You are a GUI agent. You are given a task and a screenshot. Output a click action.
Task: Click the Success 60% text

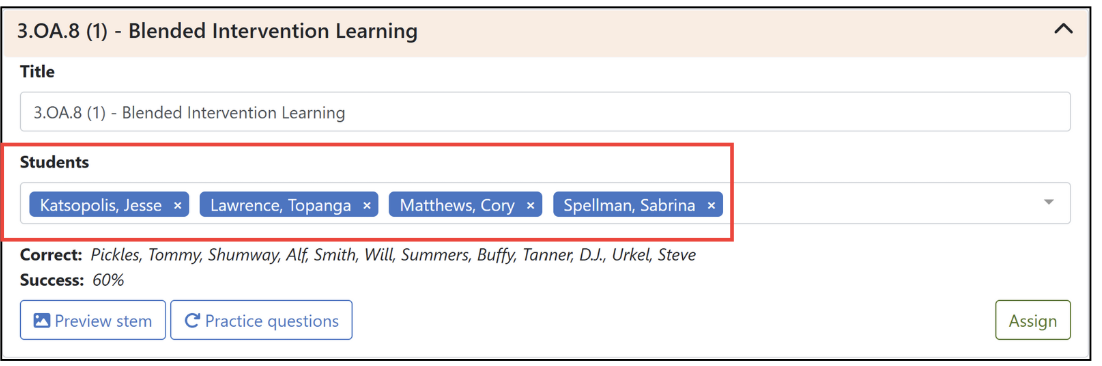point(72,280)
